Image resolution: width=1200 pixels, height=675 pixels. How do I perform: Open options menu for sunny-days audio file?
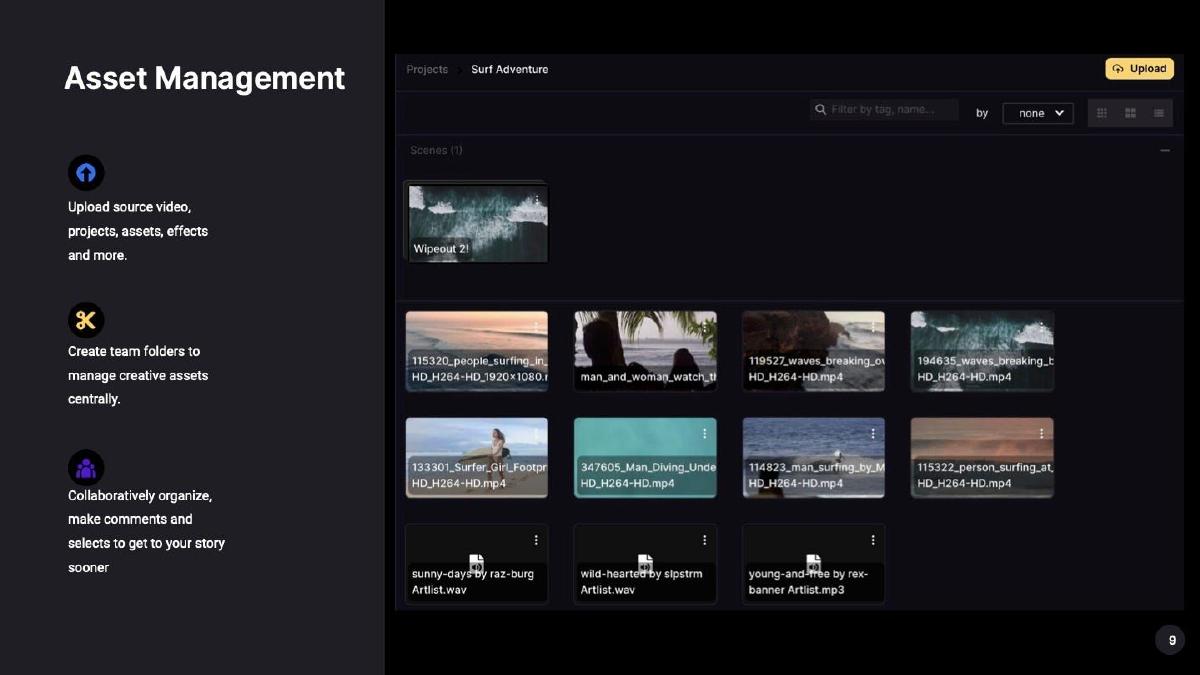537,540
